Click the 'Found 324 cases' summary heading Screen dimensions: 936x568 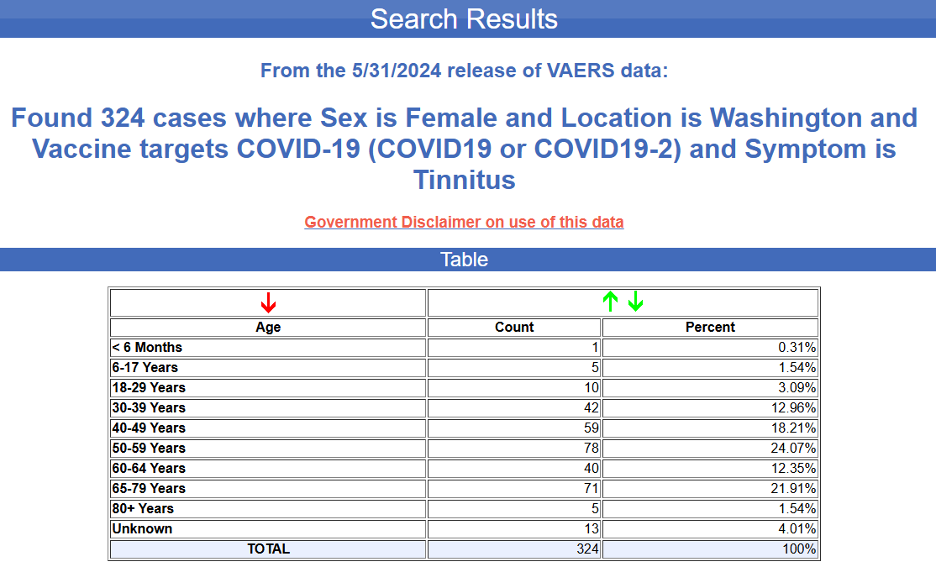click(x=464, y=149)
